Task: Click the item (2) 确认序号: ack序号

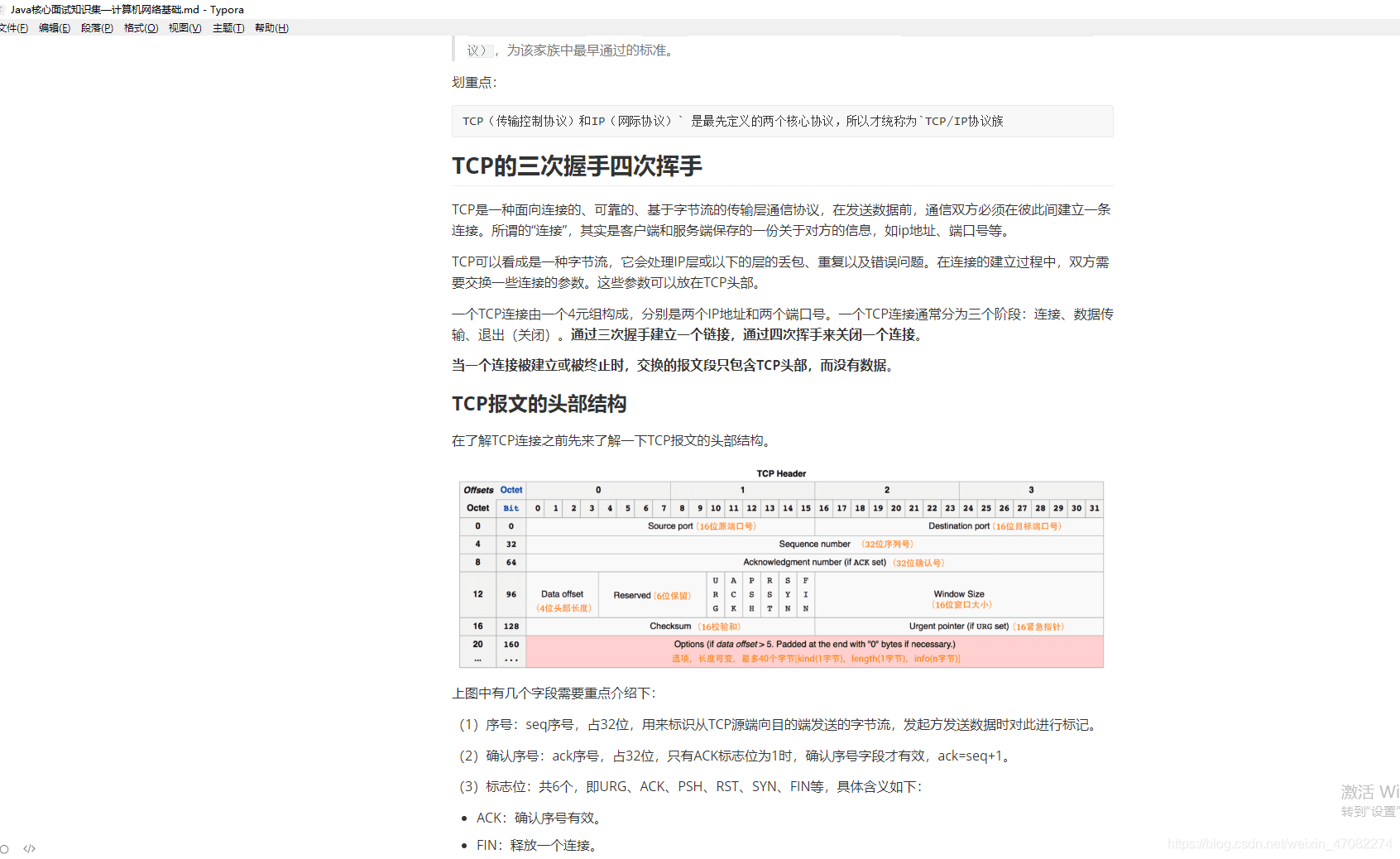Action: tap(736, 756)
